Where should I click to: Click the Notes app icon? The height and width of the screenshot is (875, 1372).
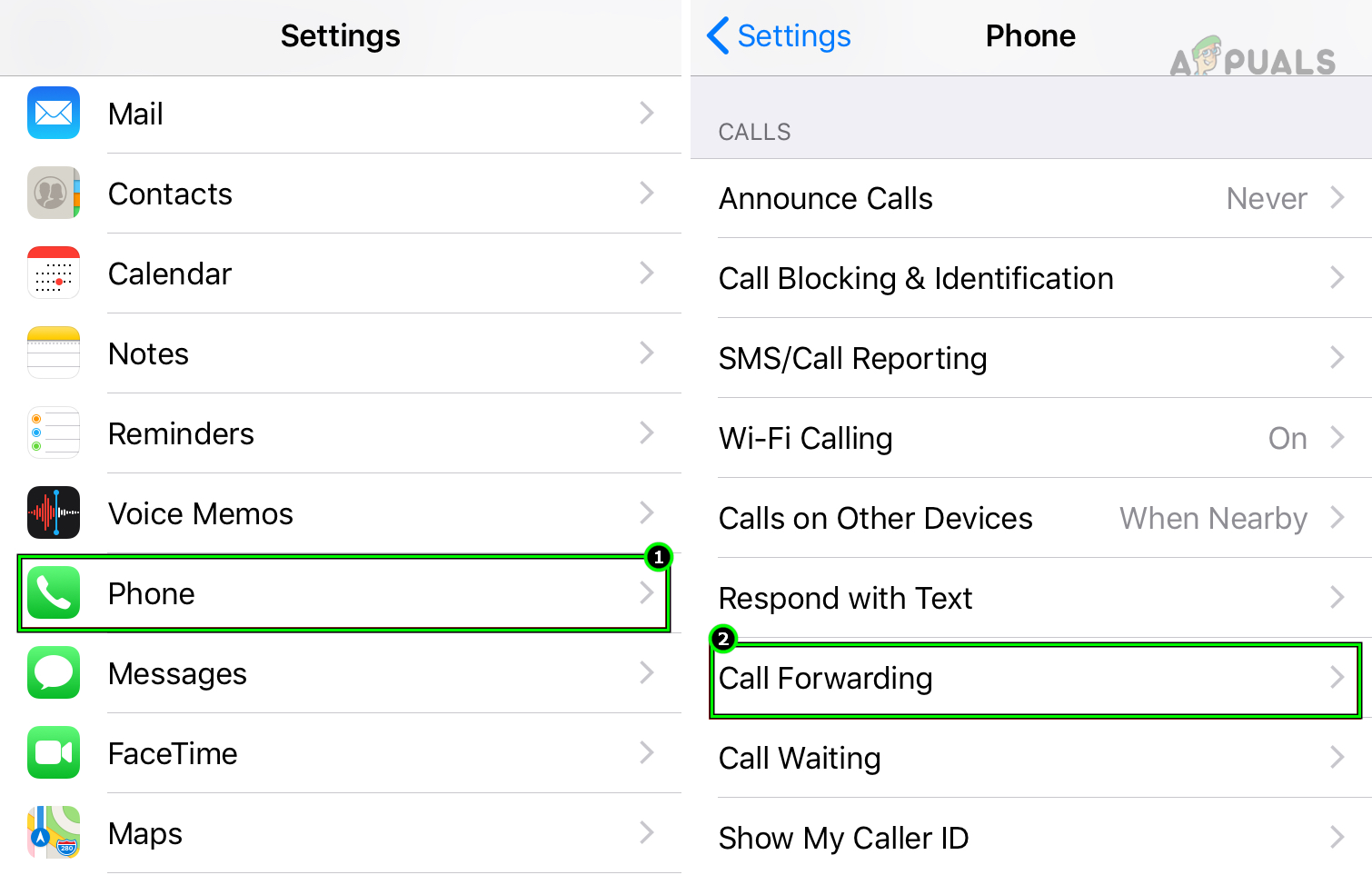pos(54,353)
